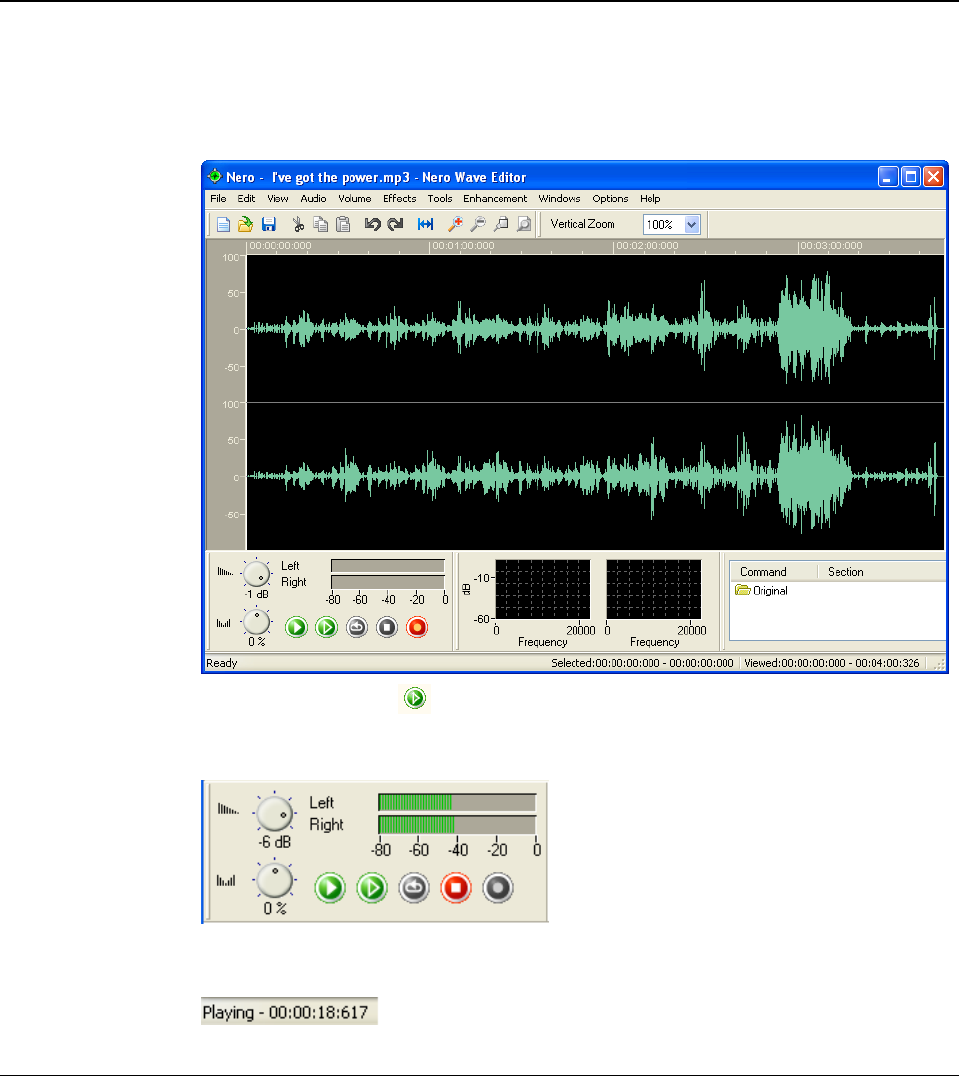Image resolution: width=959 pixels, height=1076 pixels.
Task: Click the second spectrum analyzer display
Action: tap(654, 589)
